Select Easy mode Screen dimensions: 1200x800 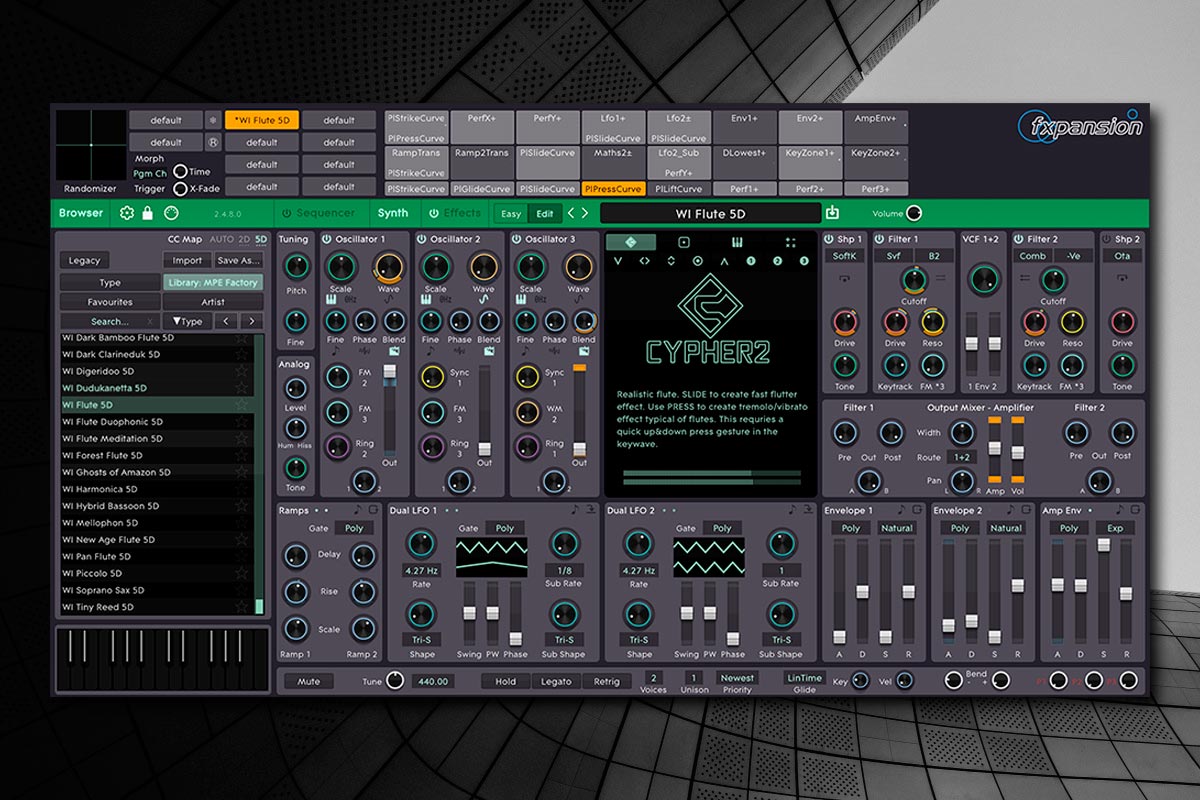[511, 213]
